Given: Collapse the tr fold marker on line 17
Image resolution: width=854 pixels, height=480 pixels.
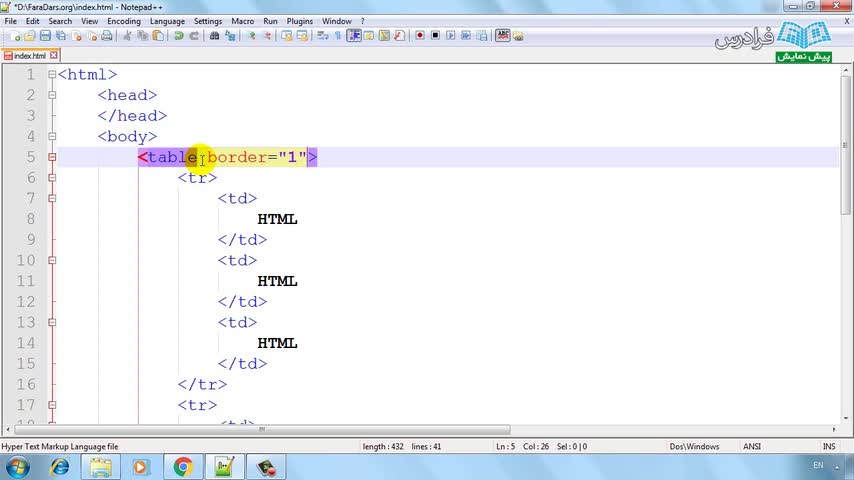Looking at the screenshot, I should tap(52, 405).
